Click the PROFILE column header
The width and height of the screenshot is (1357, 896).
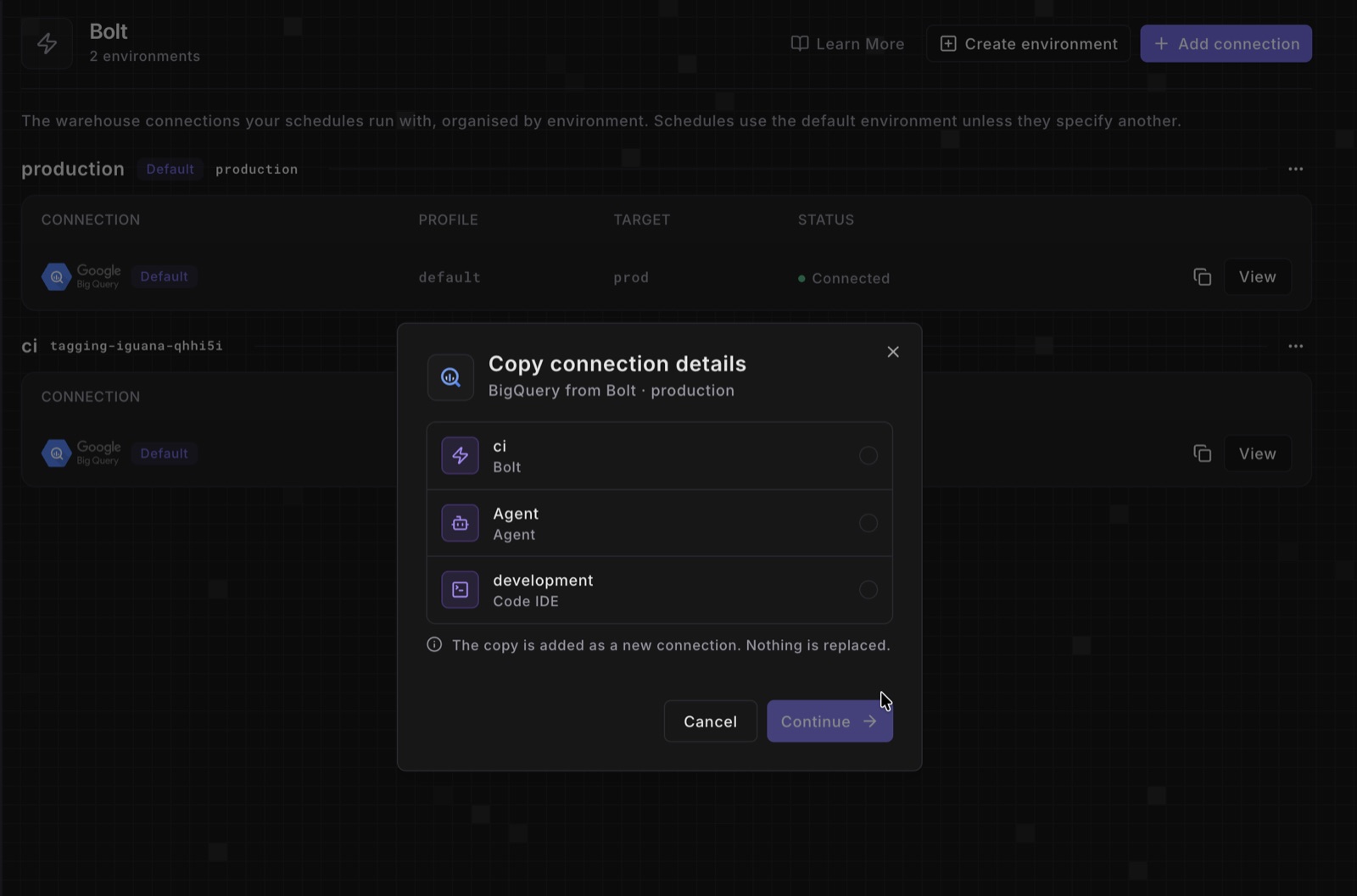(x=448, y=220)
